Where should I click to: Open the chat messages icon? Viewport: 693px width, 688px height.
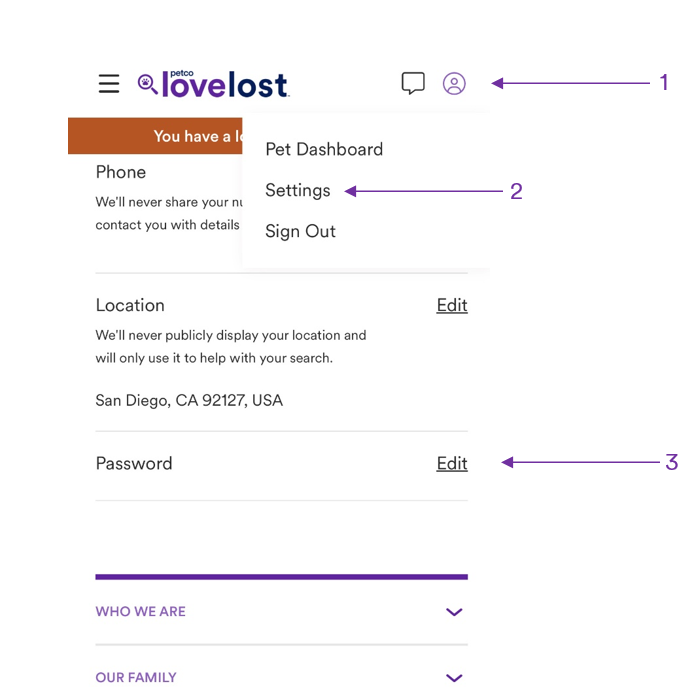pyautogui.click(x=413, y=83)
